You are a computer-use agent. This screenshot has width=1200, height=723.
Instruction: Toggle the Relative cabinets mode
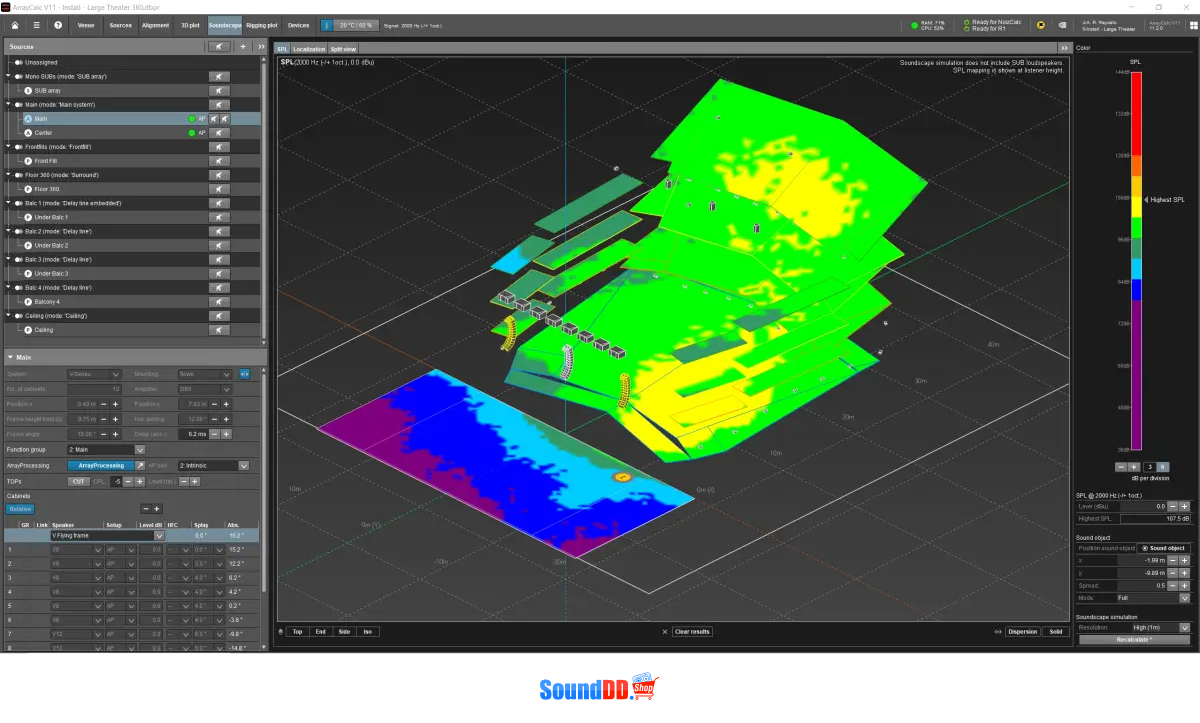click(x=20, y=508)
